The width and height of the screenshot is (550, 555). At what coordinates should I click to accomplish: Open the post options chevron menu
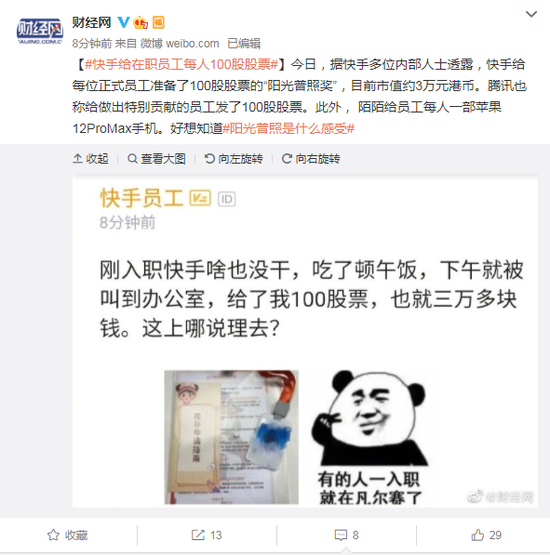(531, 14)
